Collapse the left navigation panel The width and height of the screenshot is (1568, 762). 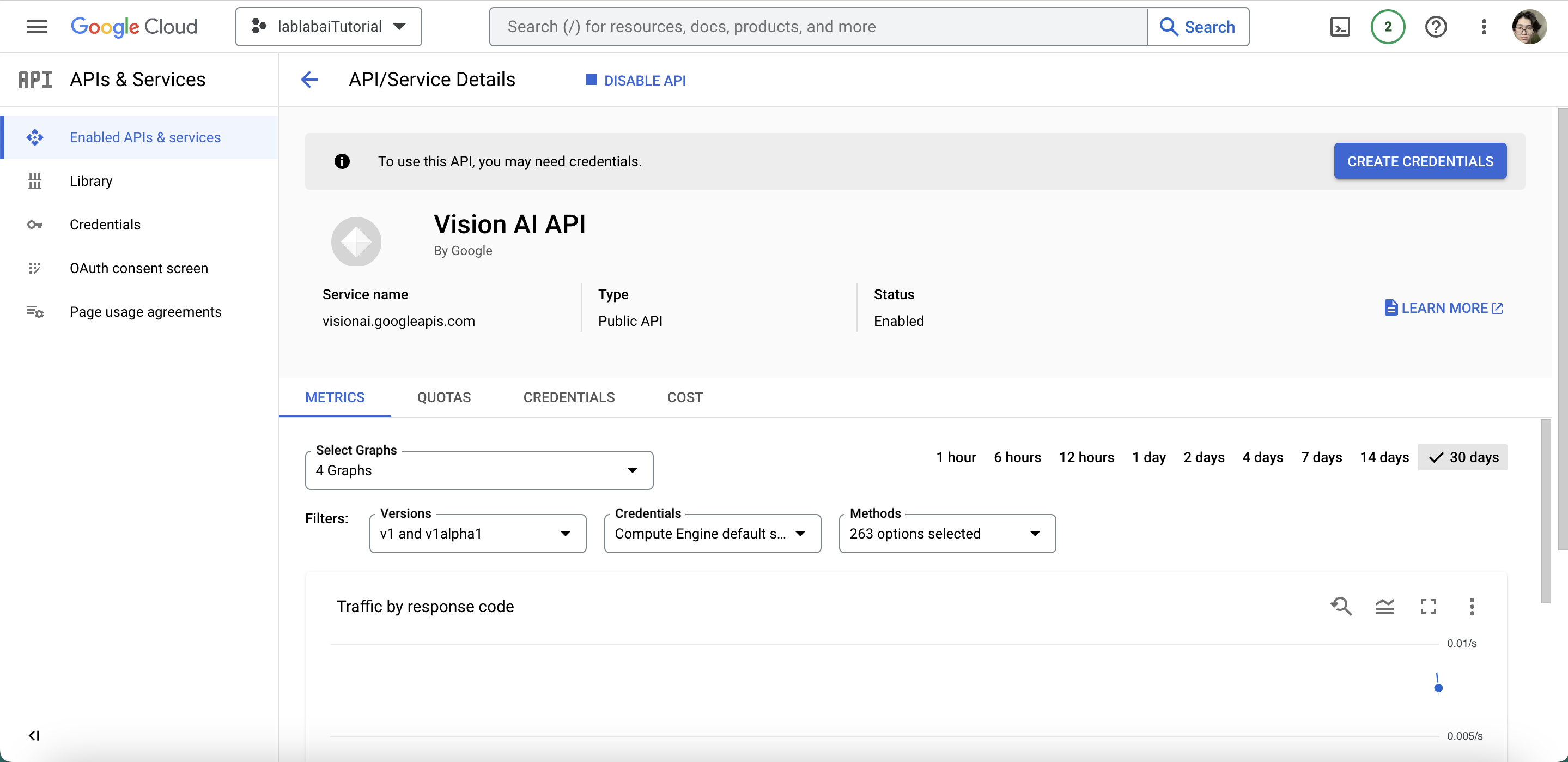[x=34, y=735]
